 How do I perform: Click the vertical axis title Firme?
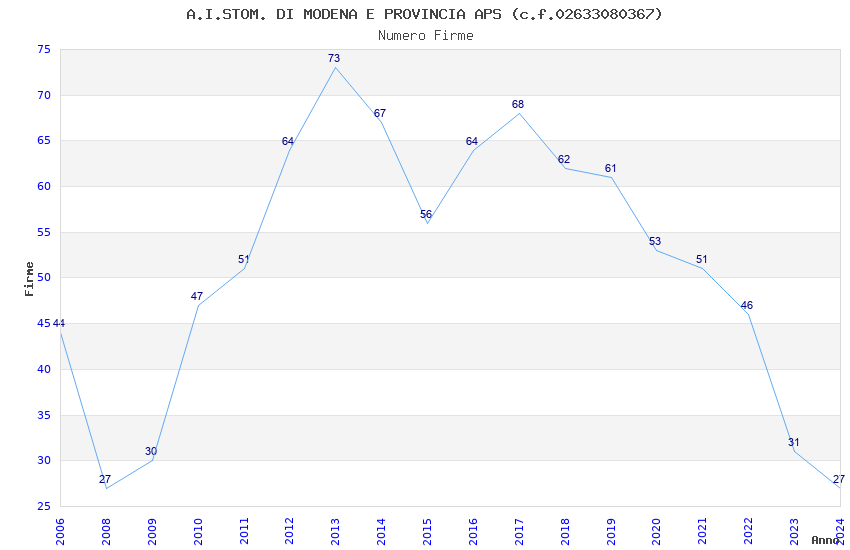click(x=29, y=279)
